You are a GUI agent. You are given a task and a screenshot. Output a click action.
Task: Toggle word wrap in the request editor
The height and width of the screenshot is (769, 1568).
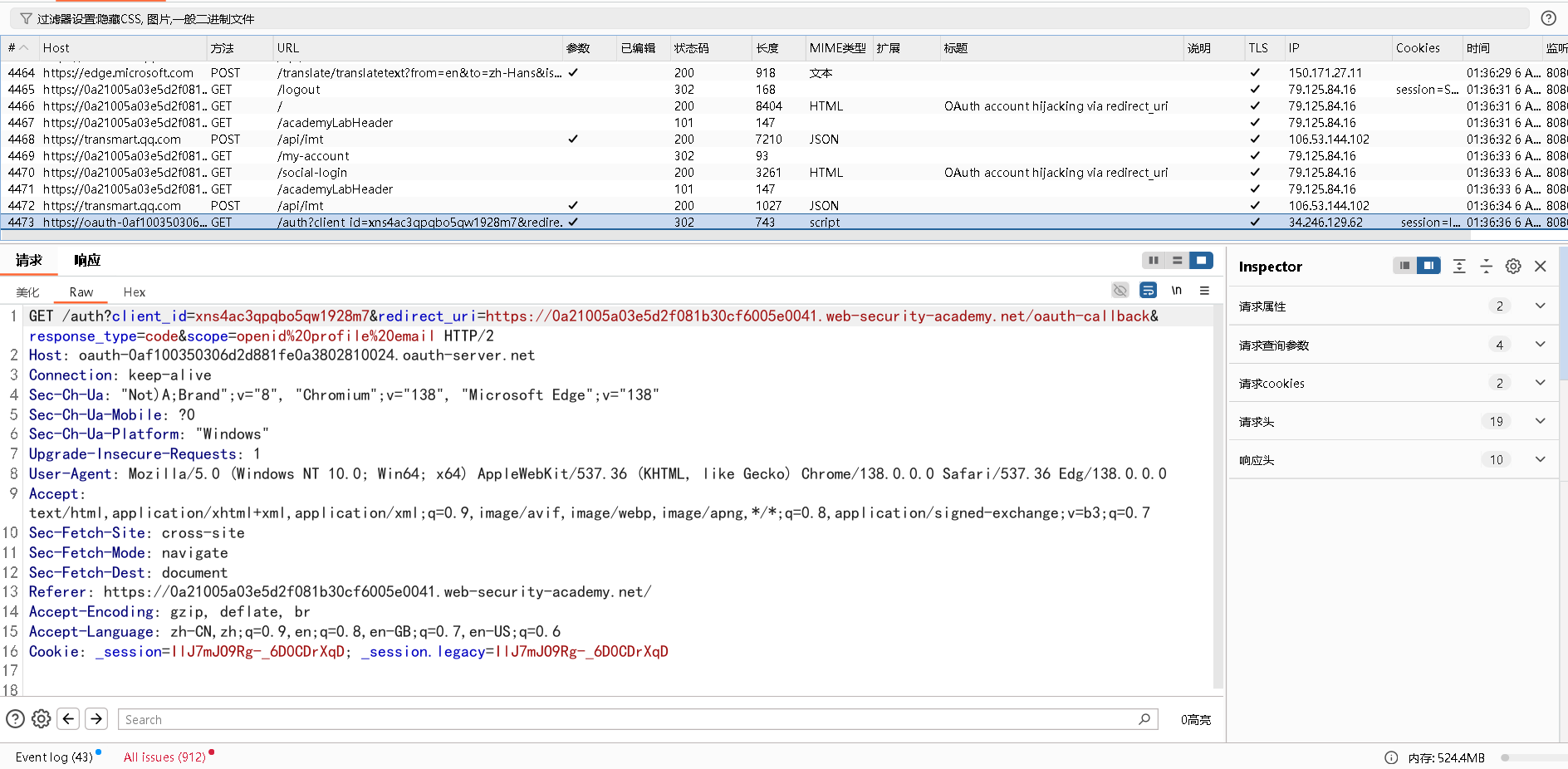click(x=1149, y=291)
